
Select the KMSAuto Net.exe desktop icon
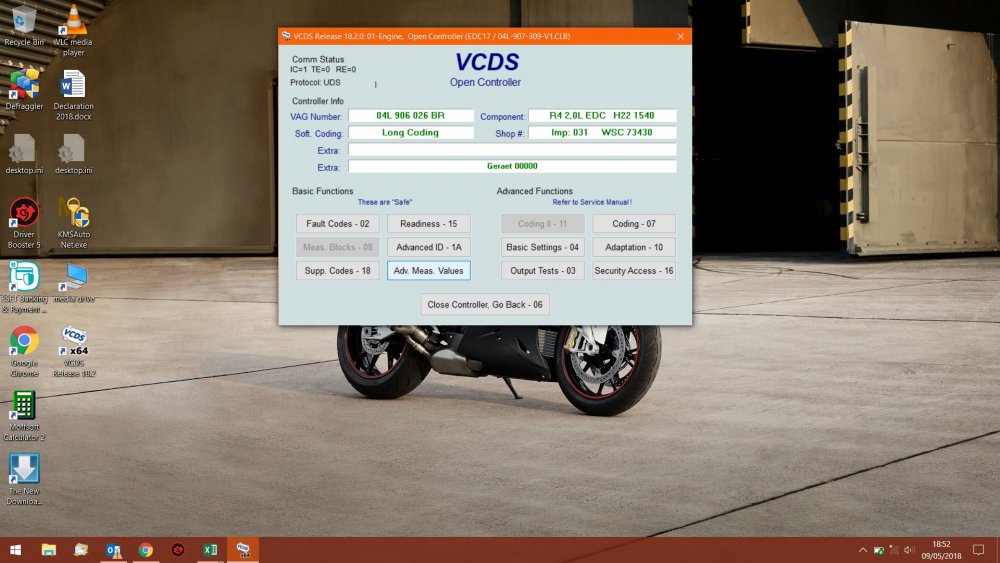coord(73,223)
